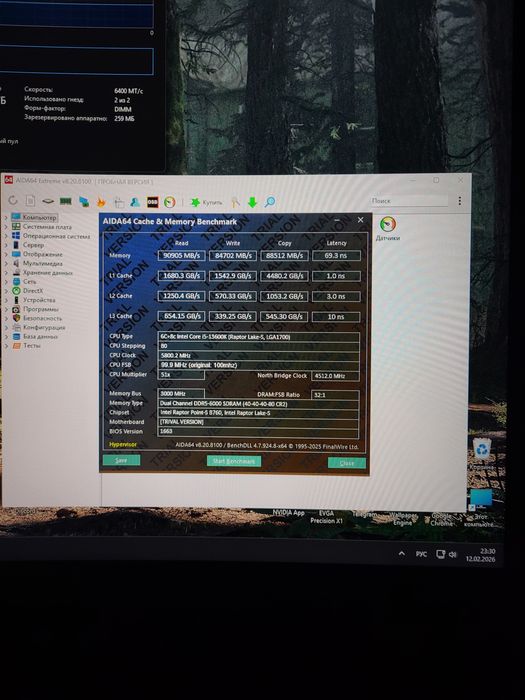Click the gauge sensor icon in toolbar
525x700 pixels.
pyautogui.click(x=170, y=202)
